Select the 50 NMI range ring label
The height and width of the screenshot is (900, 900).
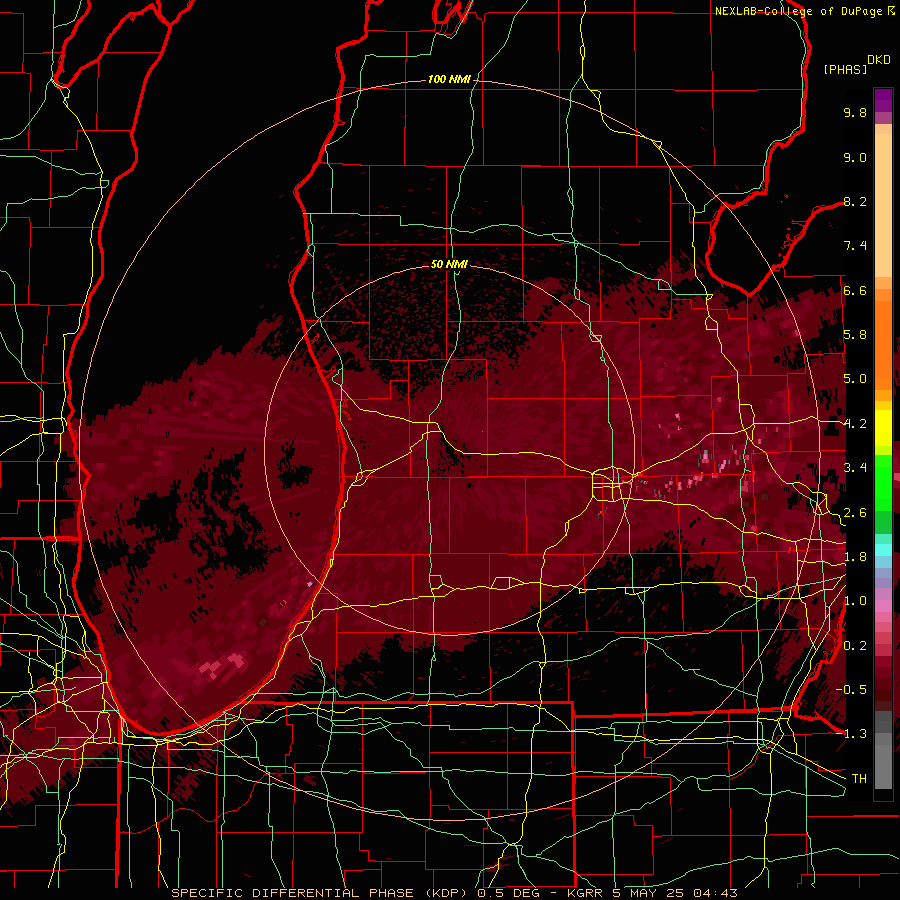pos(449,264)
